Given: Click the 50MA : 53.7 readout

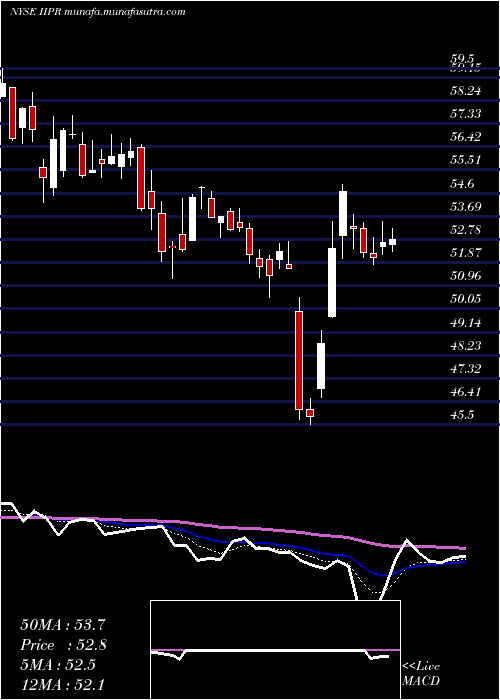Looking at the screenshot, I should pos(63,625).
